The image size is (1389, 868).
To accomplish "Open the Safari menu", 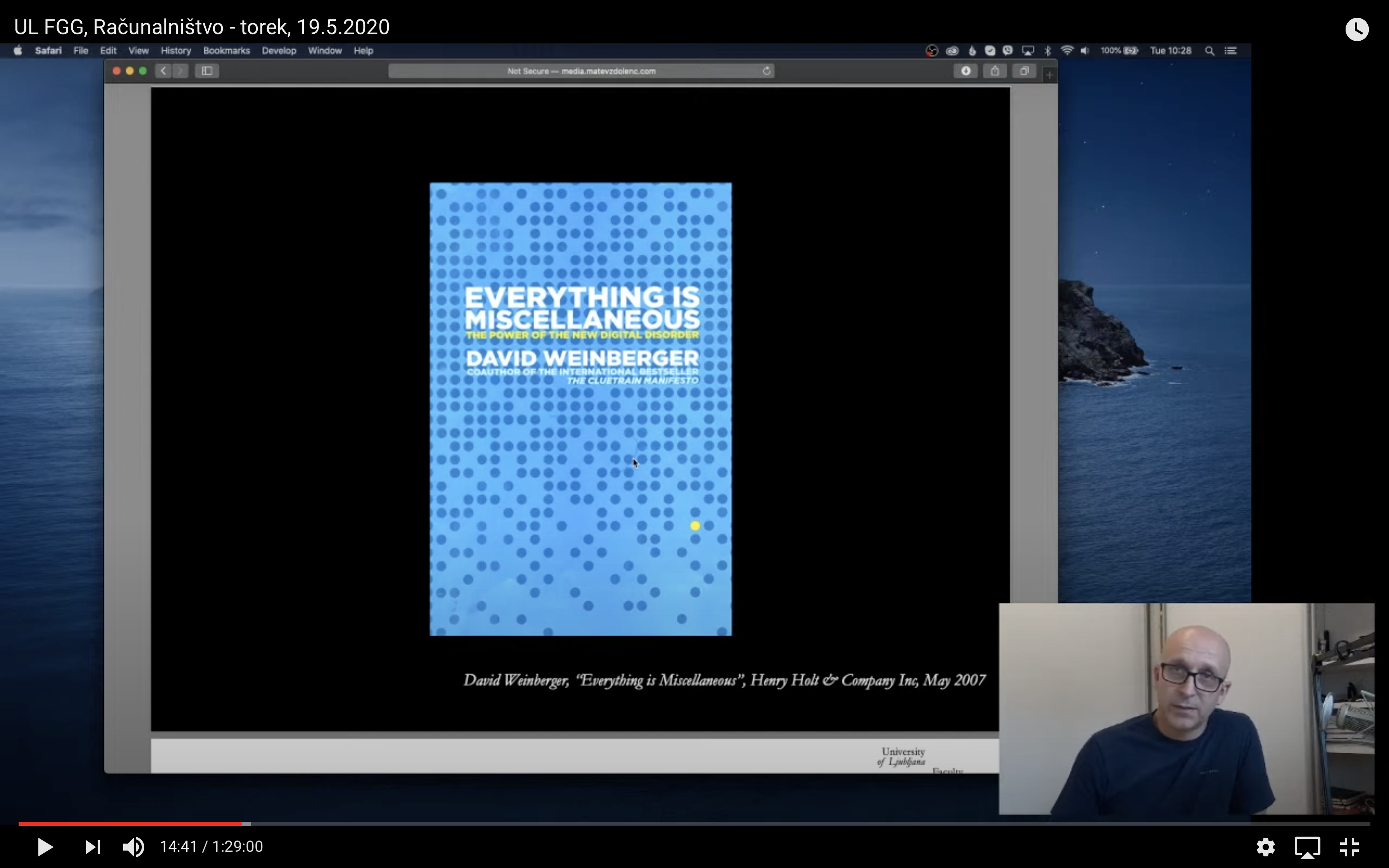I will (x=48, y=50).
